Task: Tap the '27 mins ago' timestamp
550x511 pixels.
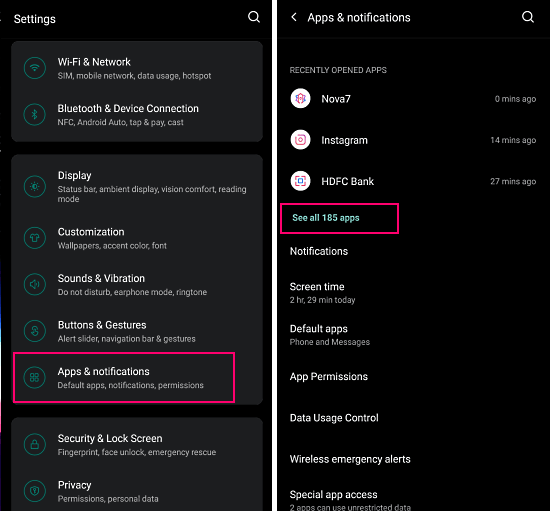Action: tap(513, 181)
